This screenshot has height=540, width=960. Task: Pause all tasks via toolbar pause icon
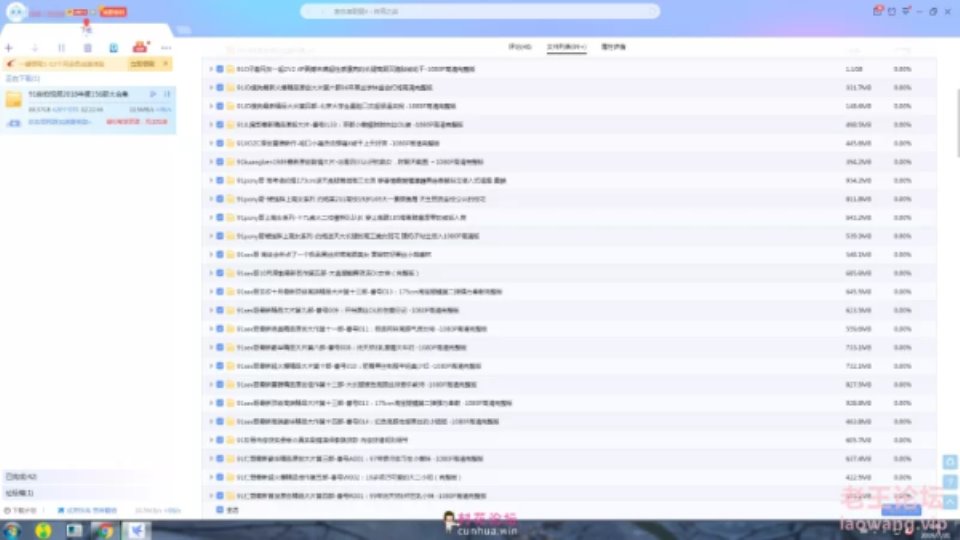61,48
